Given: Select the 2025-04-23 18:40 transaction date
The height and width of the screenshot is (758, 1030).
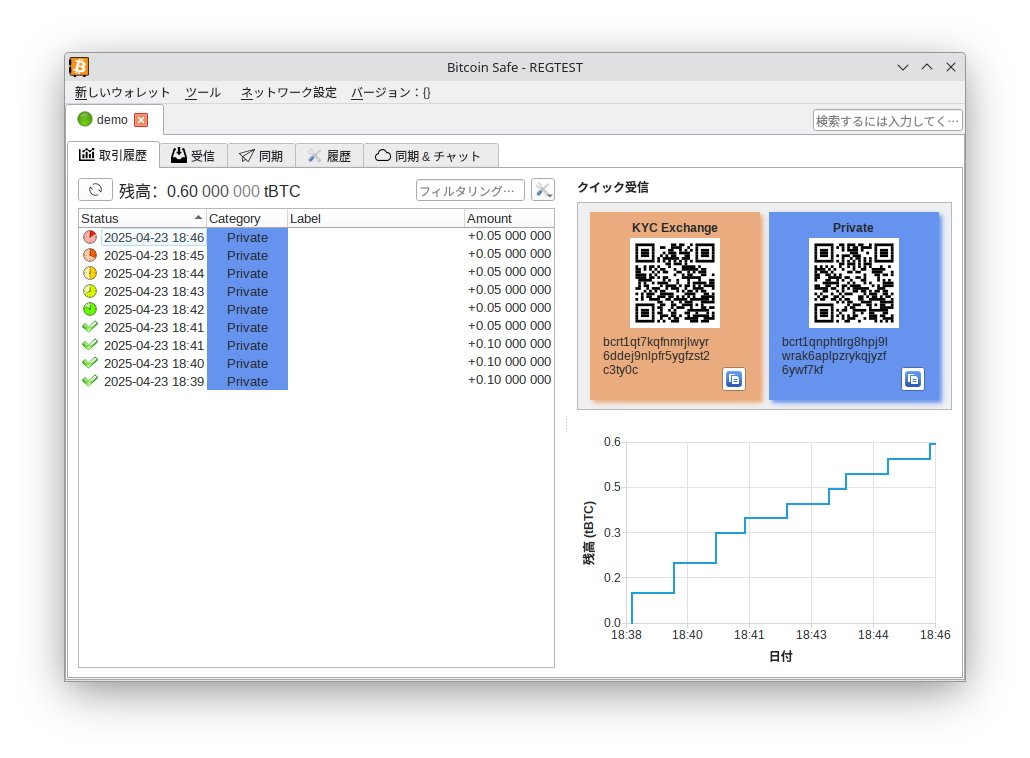Looking at the screenshot, I should click(154, 363).
